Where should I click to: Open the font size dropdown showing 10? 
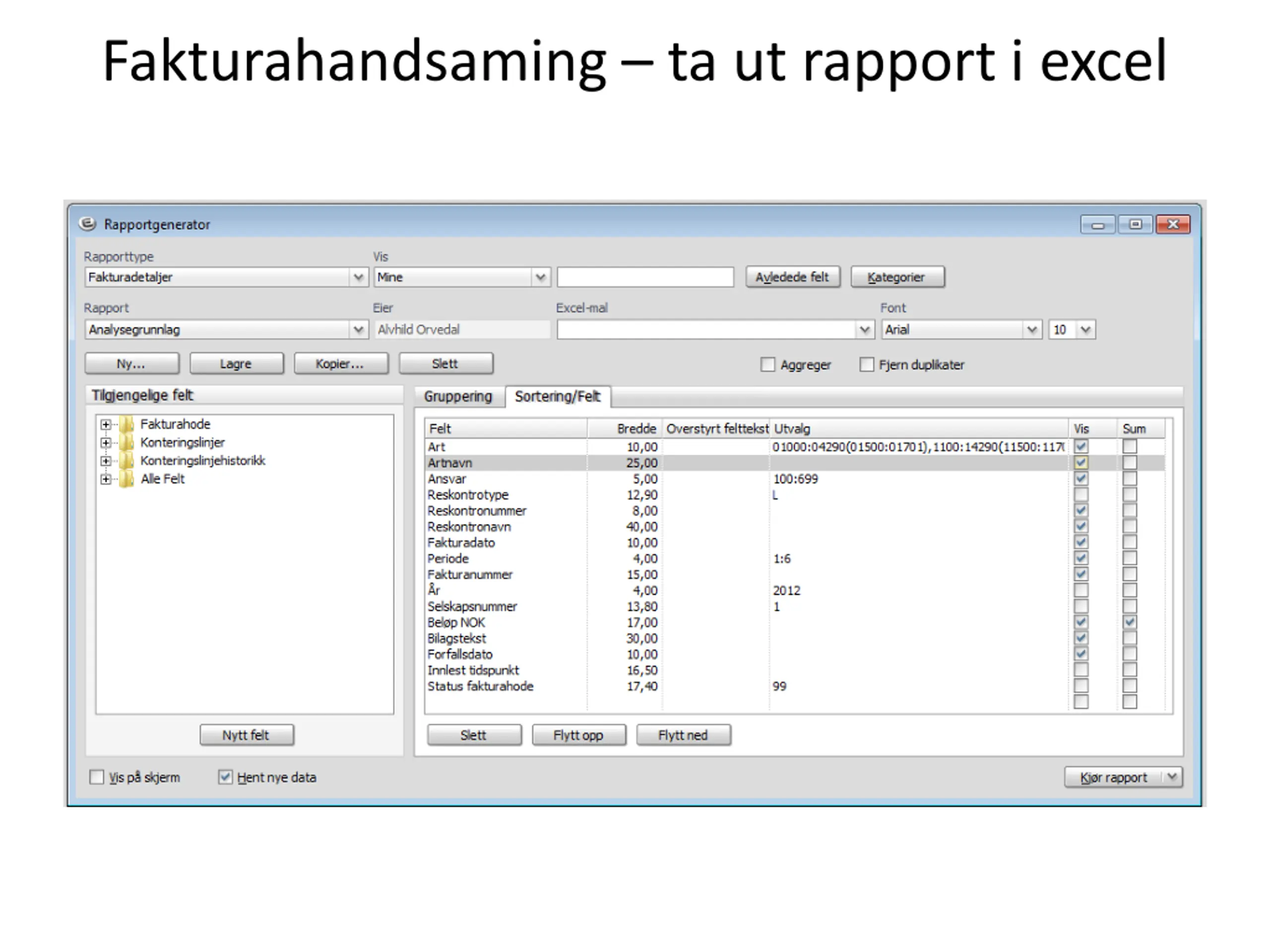click(1085, 330)
